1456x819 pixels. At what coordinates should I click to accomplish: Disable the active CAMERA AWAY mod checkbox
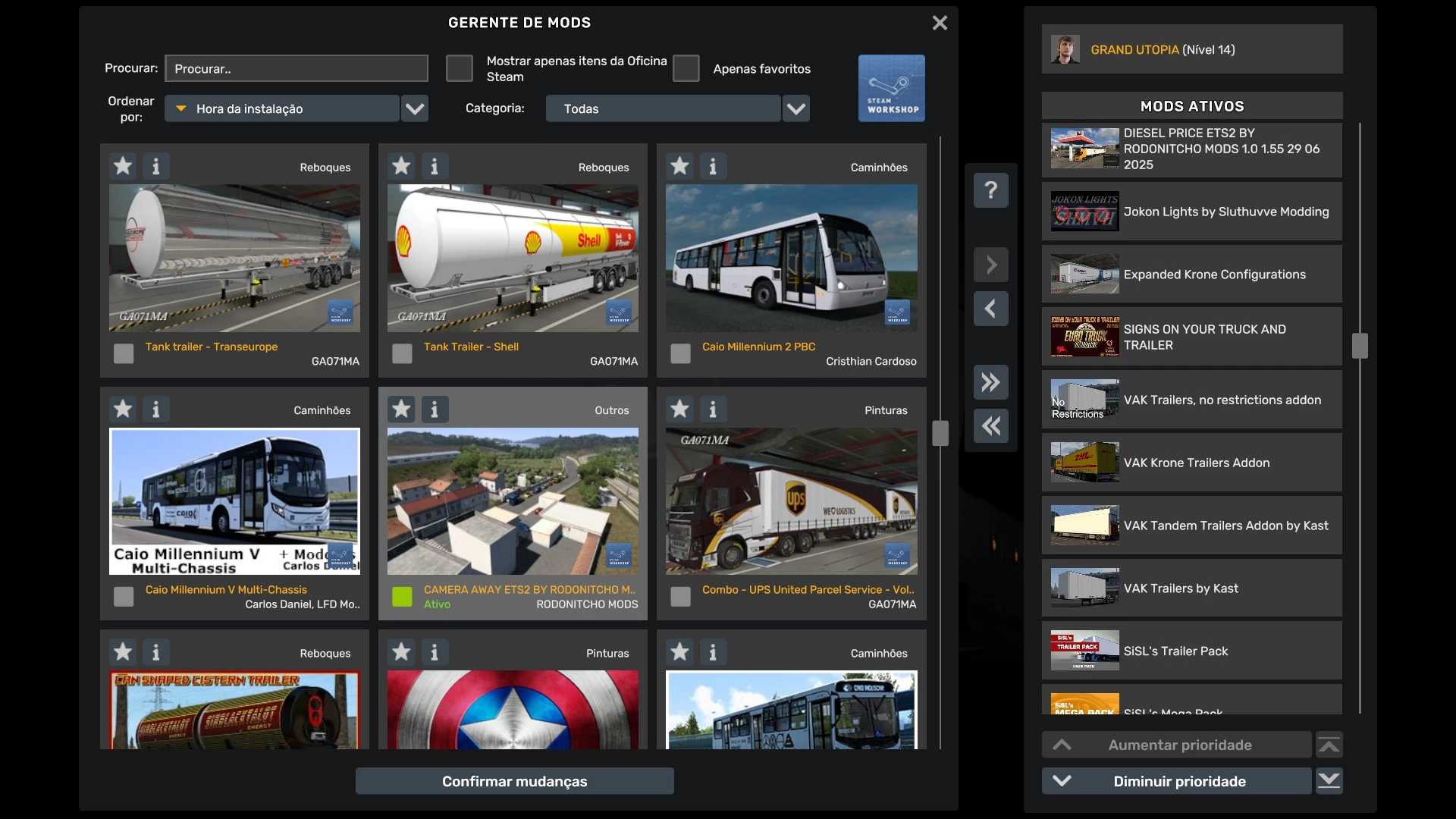click(x=402, y=597)
